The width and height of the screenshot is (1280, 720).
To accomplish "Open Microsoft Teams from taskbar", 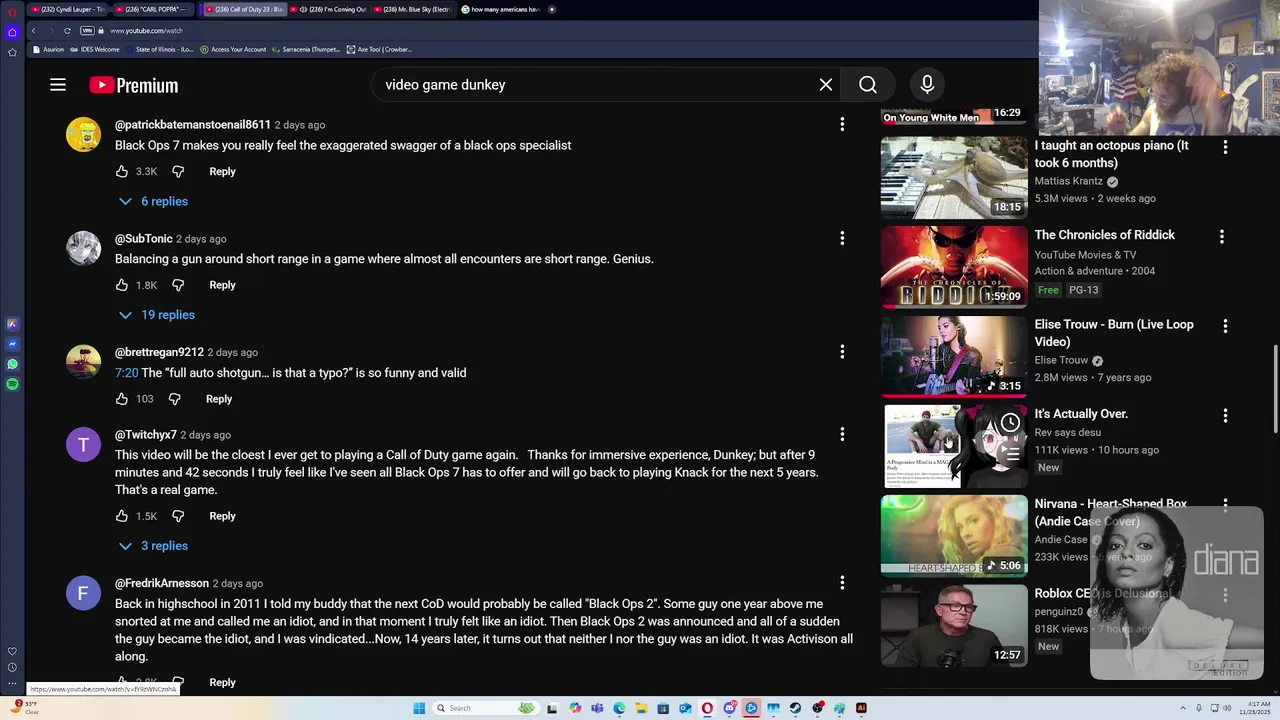I will tap(597, 708).
